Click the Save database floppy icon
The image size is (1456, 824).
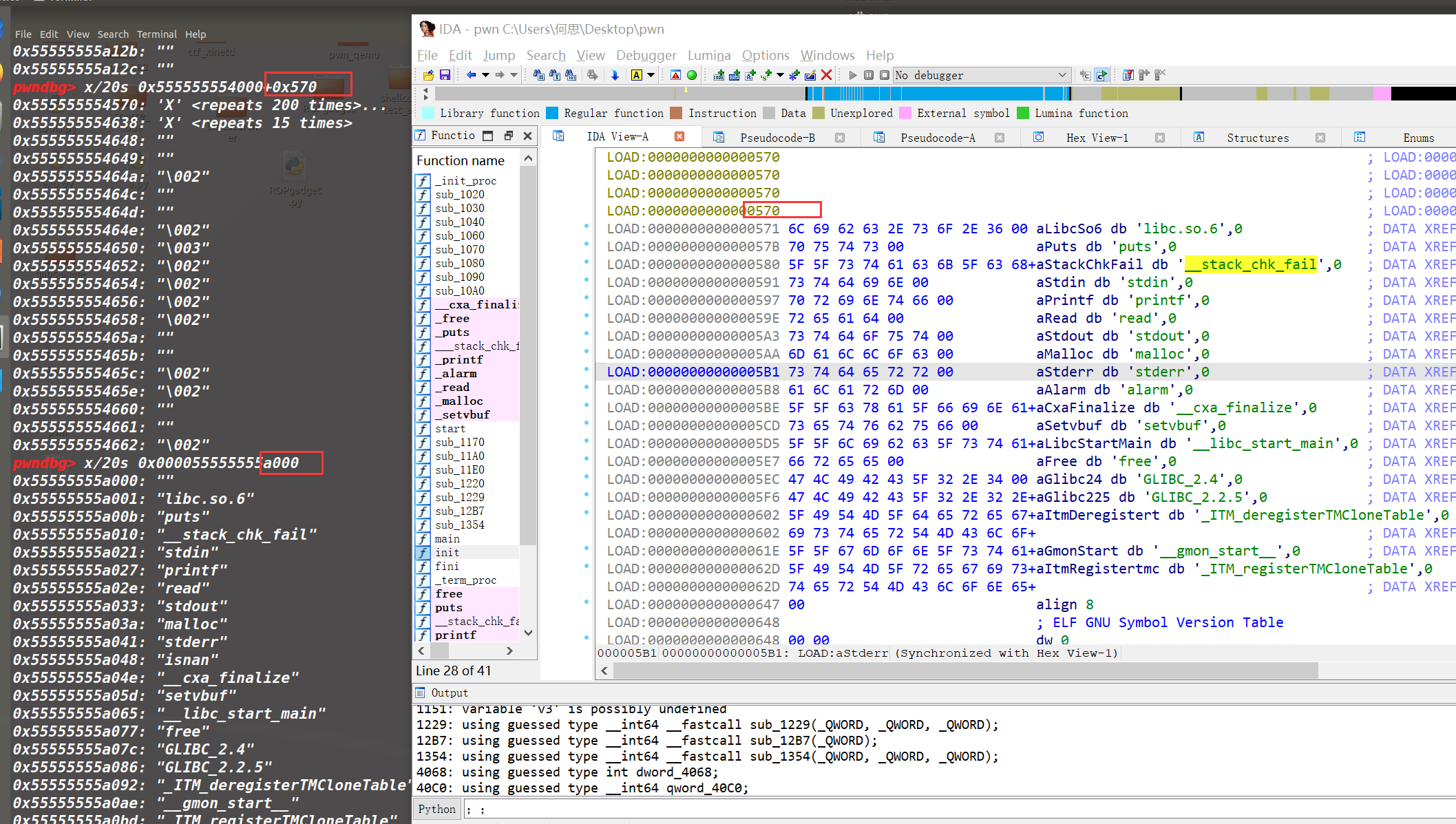[x=445, y=75]
